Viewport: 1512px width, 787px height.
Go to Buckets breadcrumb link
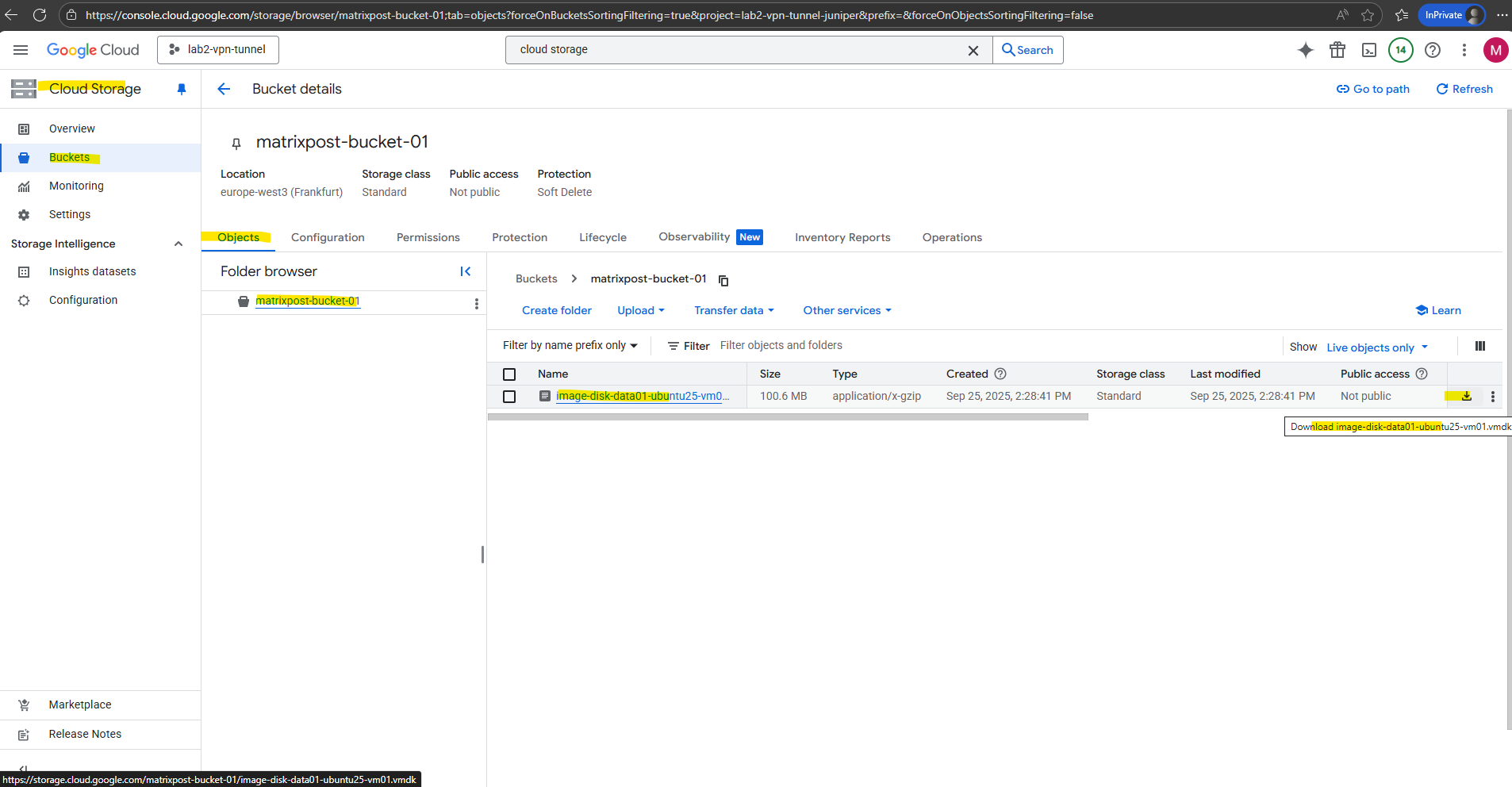coord(536,278)
